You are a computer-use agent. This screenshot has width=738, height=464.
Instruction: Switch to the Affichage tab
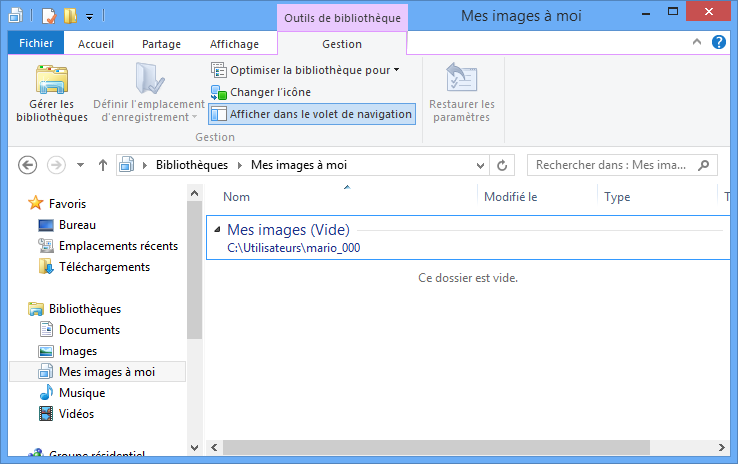click(x=234, y=44)
